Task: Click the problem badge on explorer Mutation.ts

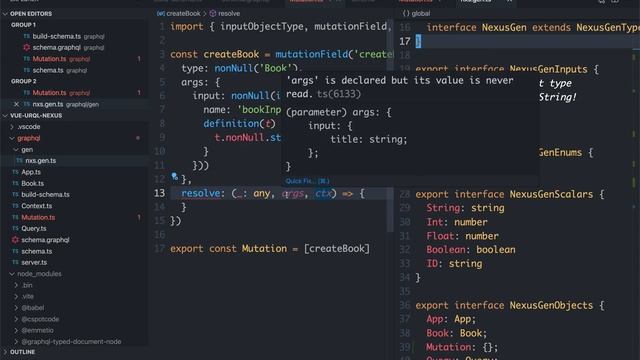Action: click(x=139, y=218)
